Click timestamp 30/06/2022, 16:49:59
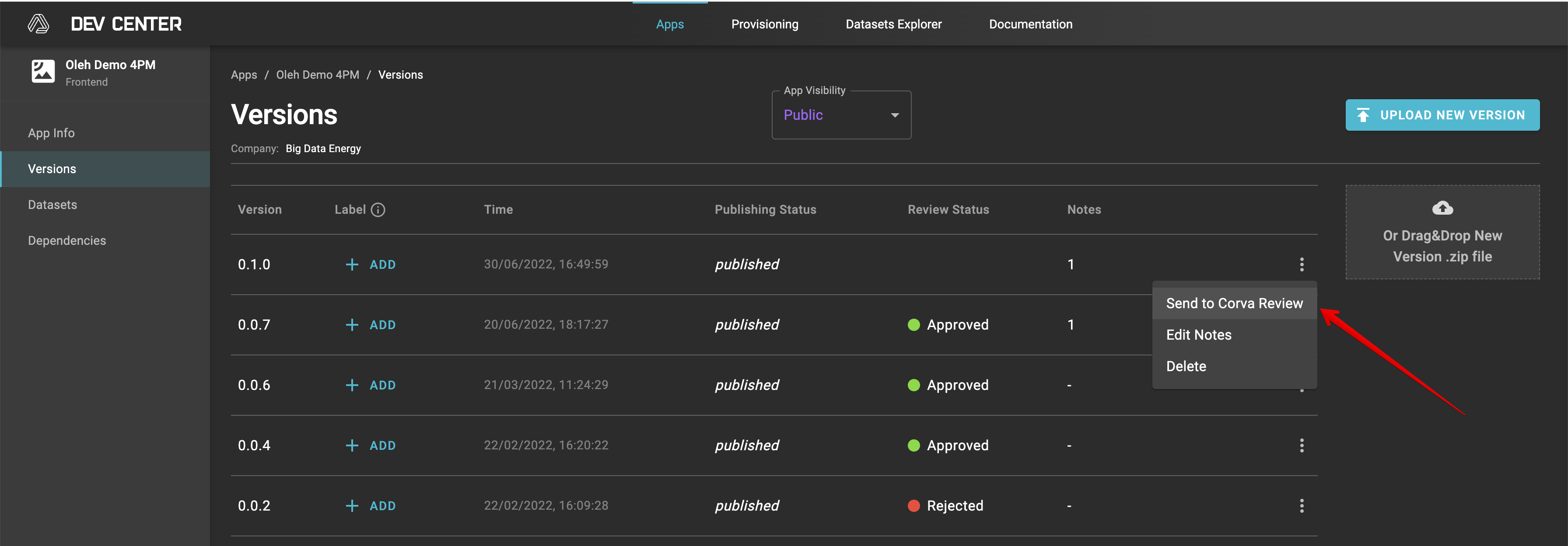 click(546, 264)
